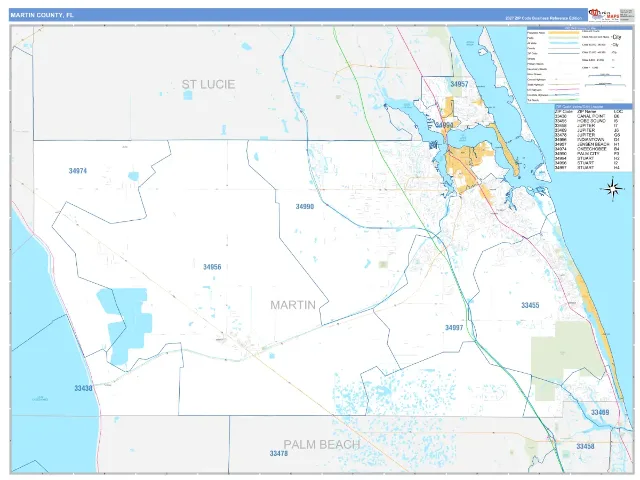
Task: Click the "PALM BEACH" county label
Action: (x=322, y=444)
